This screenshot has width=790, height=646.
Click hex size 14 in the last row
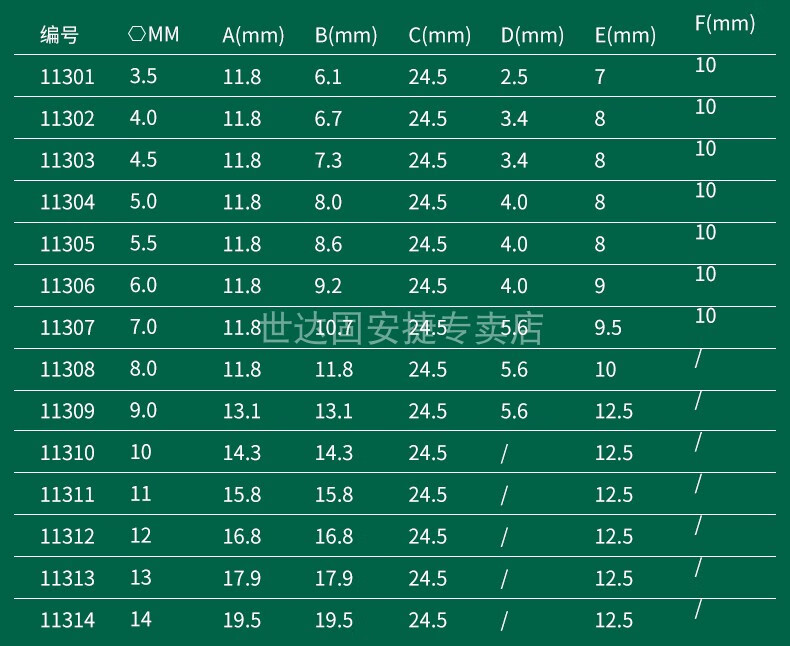[x=141, y=619]
